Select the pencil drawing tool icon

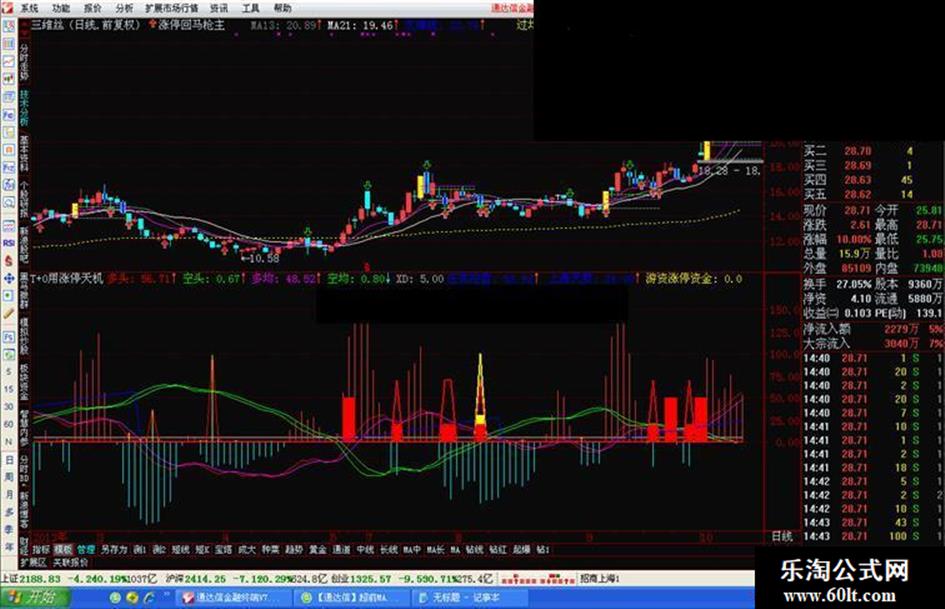coord(8,313)
